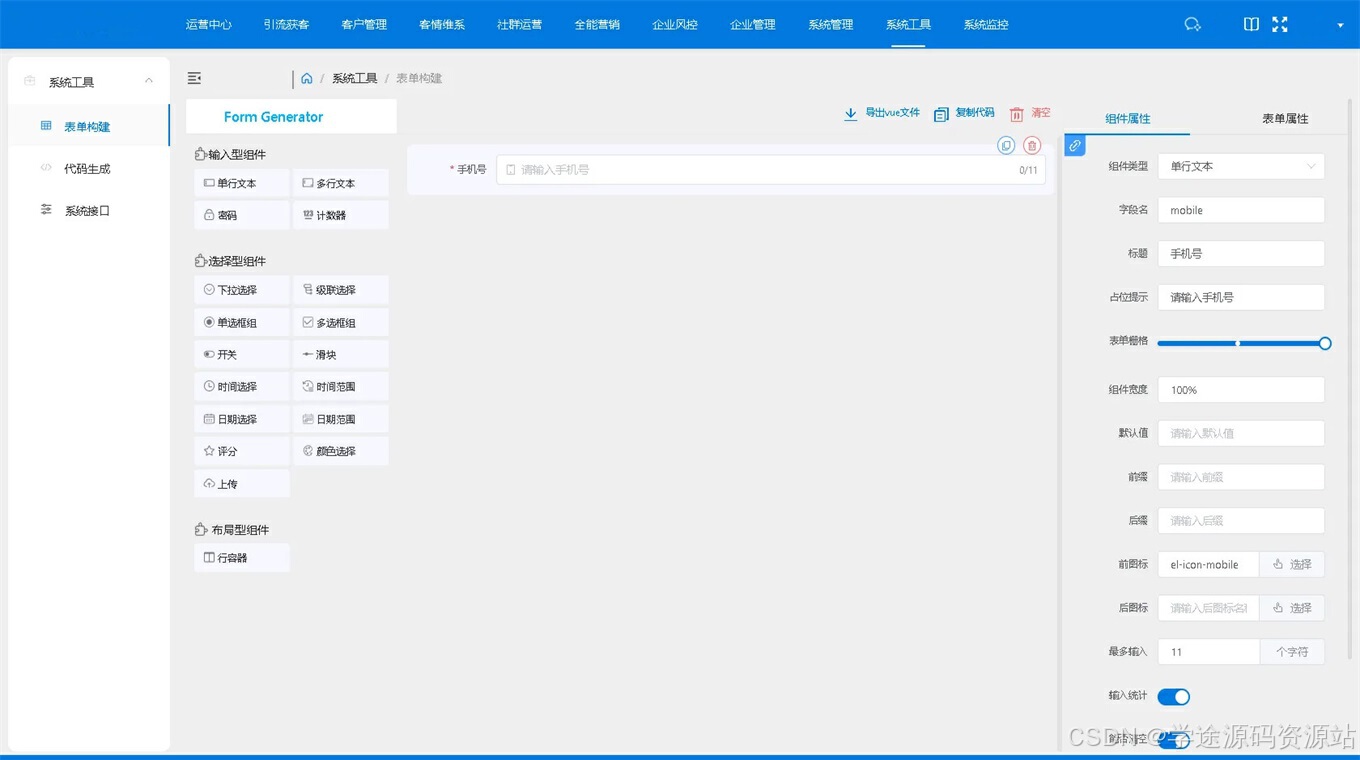Open 系统接口 in the sidebar

coord(87,211)
